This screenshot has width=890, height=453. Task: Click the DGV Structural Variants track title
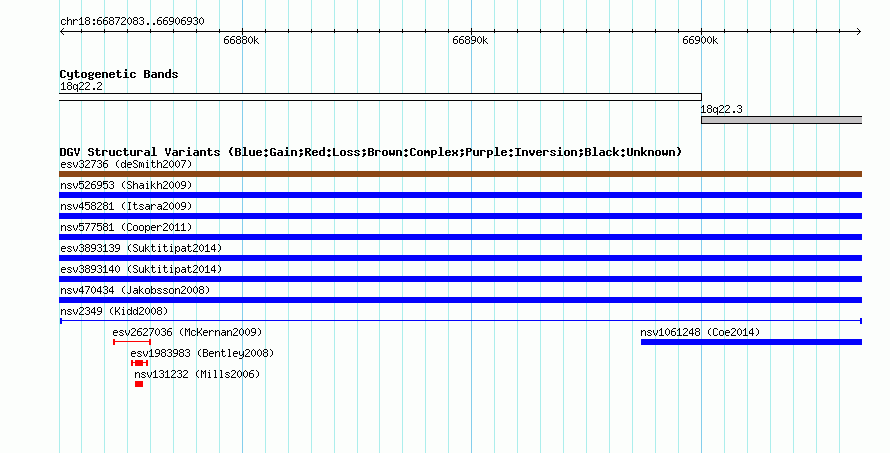click(371, 152)
